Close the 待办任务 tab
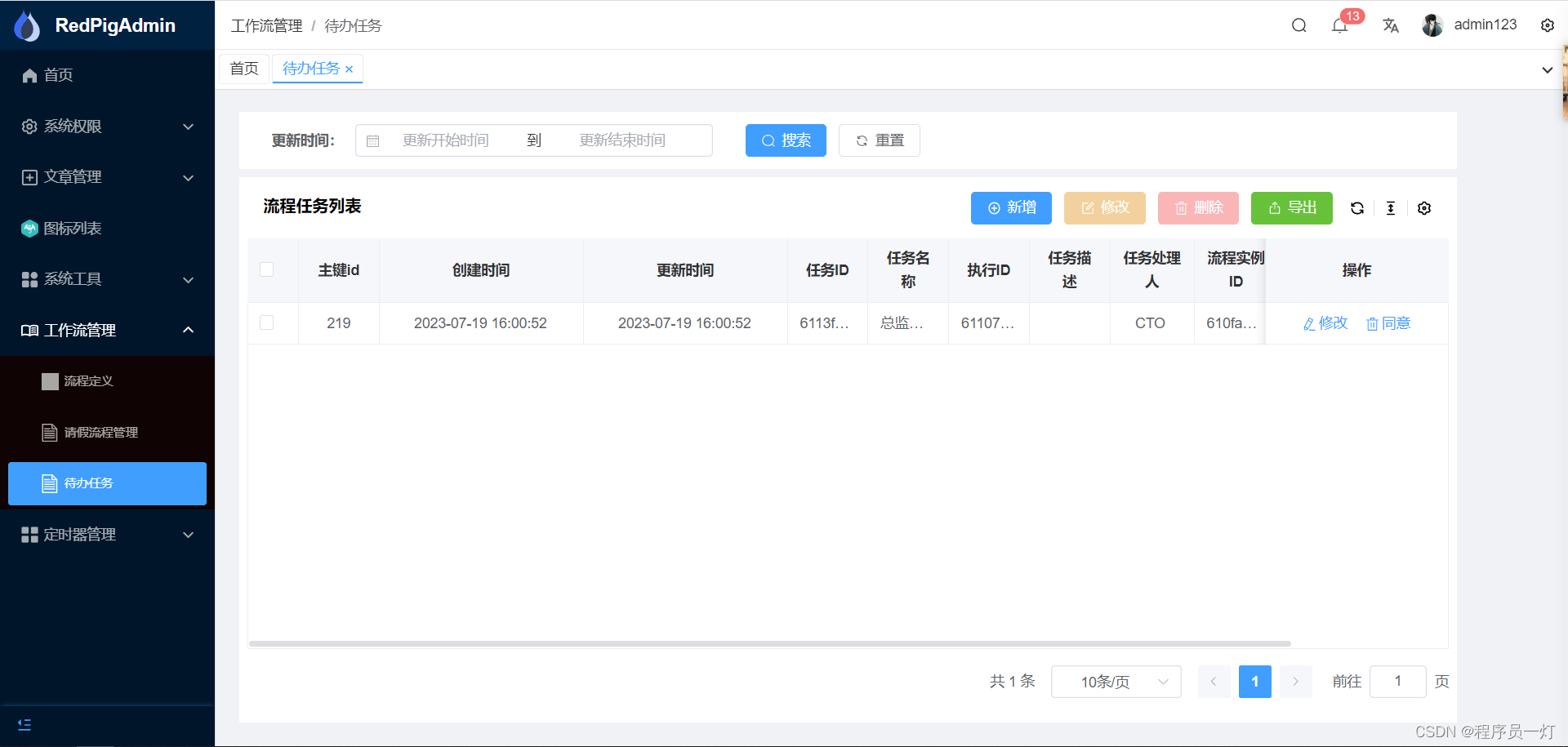 pyautogui.click(x=349, y=69)
